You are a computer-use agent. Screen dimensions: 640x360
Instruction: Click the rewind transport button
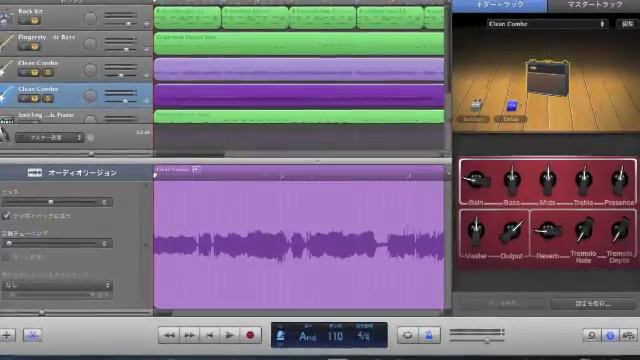(x=169, y=335)
